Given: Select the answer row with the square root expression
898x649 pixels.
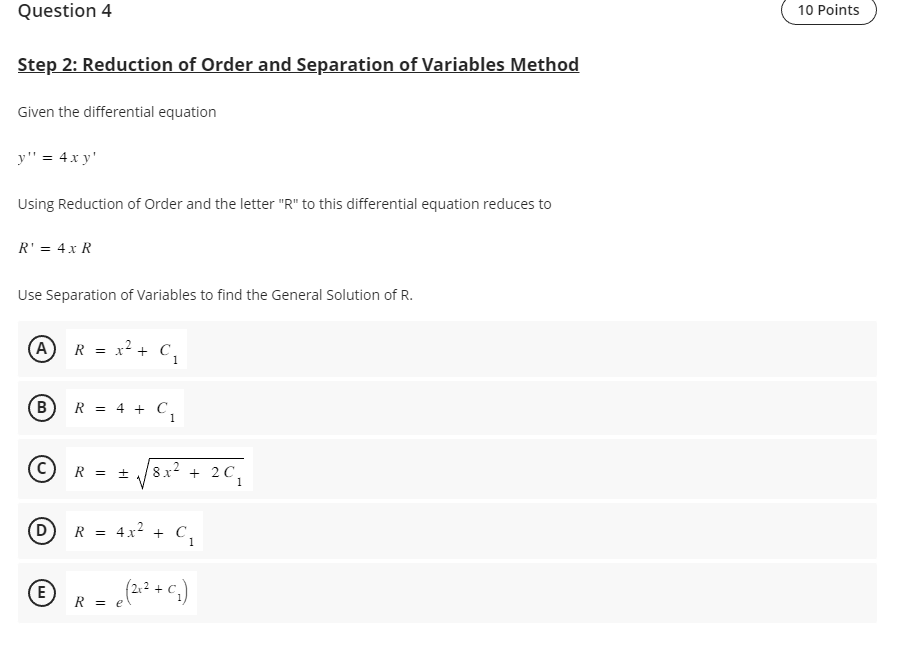Looking at the screenshot, I should [450, 468].
